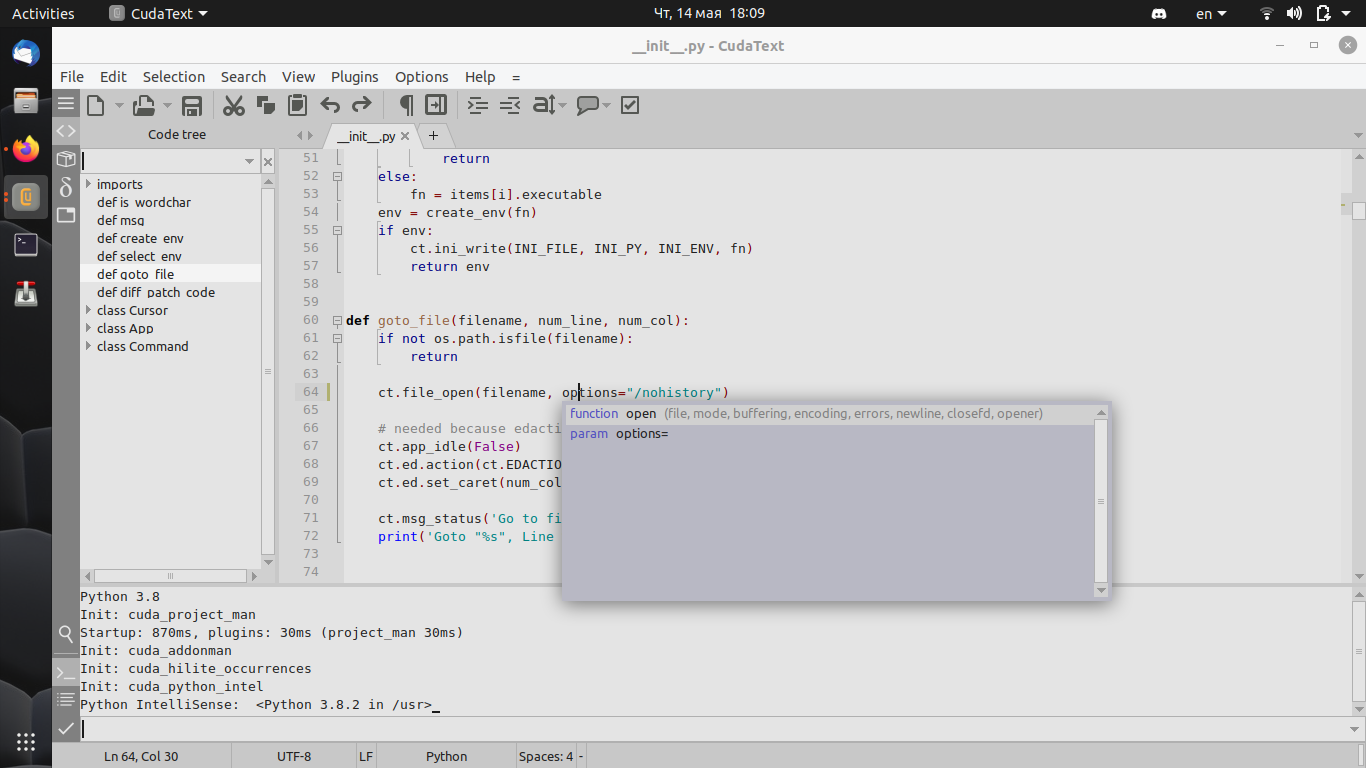Image resolution: width=1366 pixels, height=768 pixels.
Task: Cut selection with the scissors icon
Action: pos(234,105)
